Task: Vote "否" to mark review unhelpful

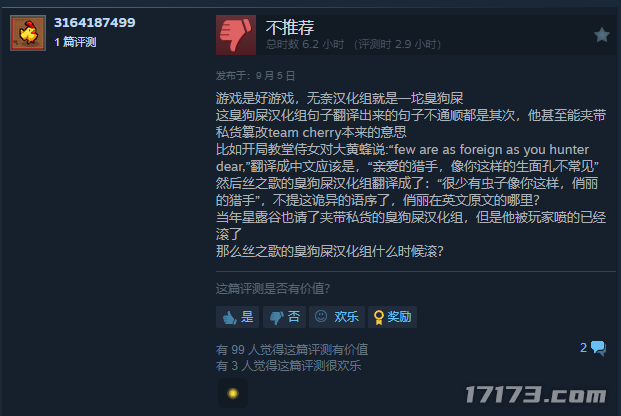Action: 284,317
